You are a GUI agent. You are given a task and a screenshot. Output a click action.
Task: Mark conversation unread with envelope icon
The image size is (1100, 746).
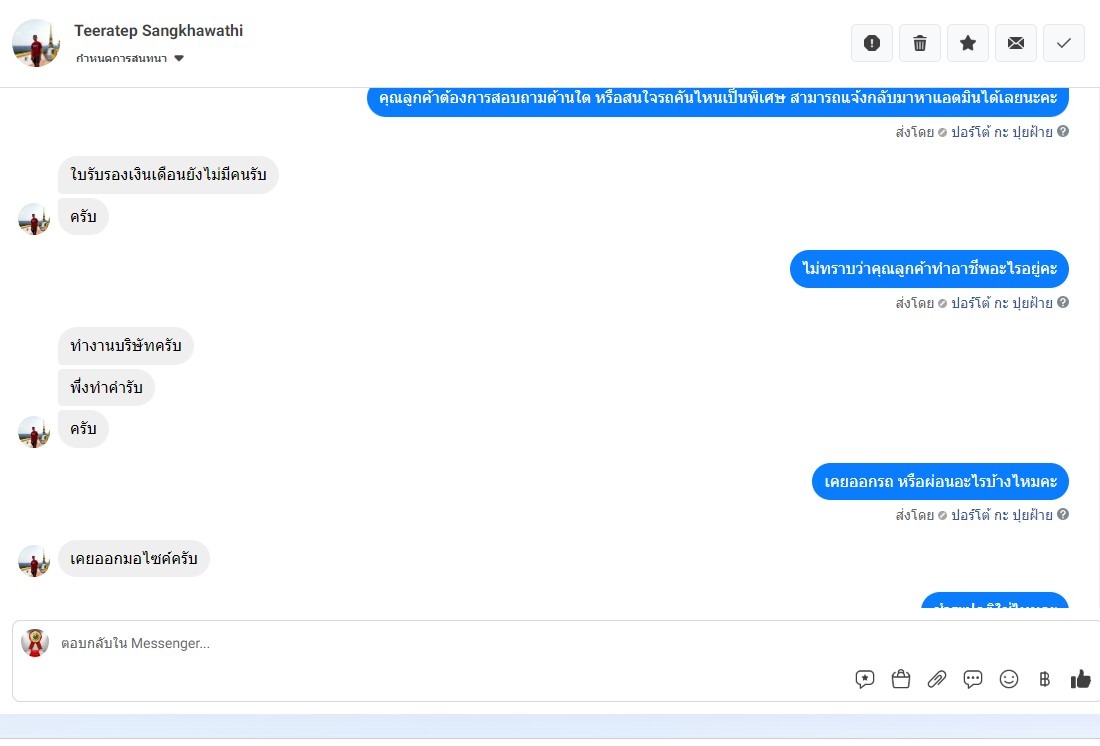point(1015,44)
